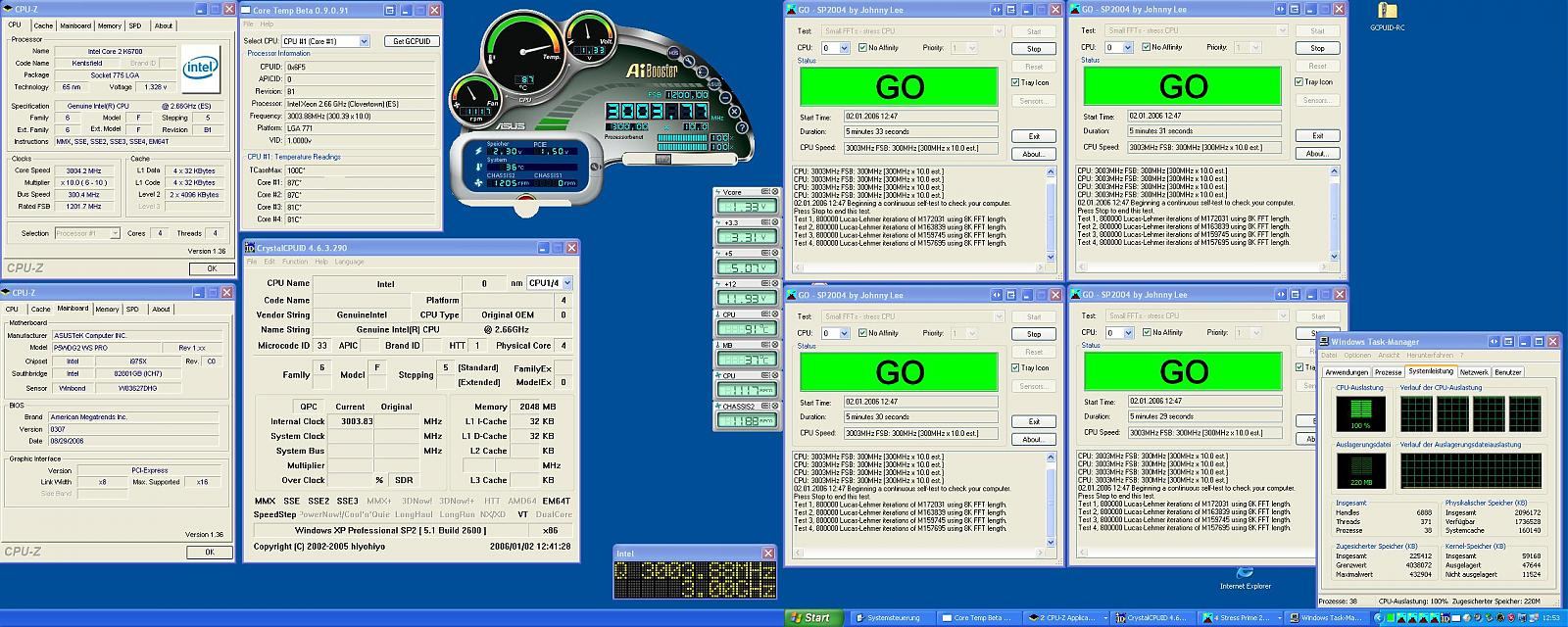Open the Anwendungen tab in Task-Manager
This screenshot has height=627, width=1568.
pos(1347,372)
